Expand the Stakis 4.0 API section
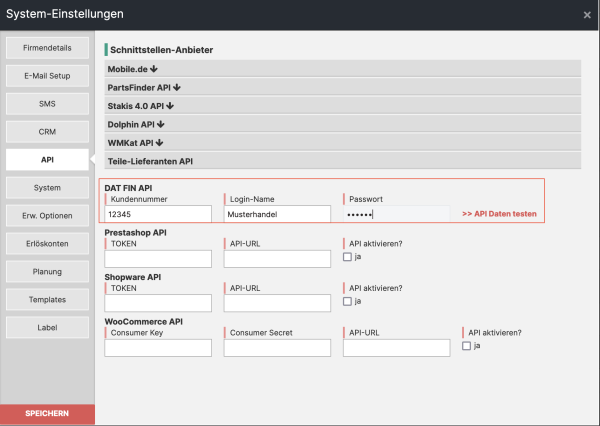The image size is (600, 426). coord(141,105)
